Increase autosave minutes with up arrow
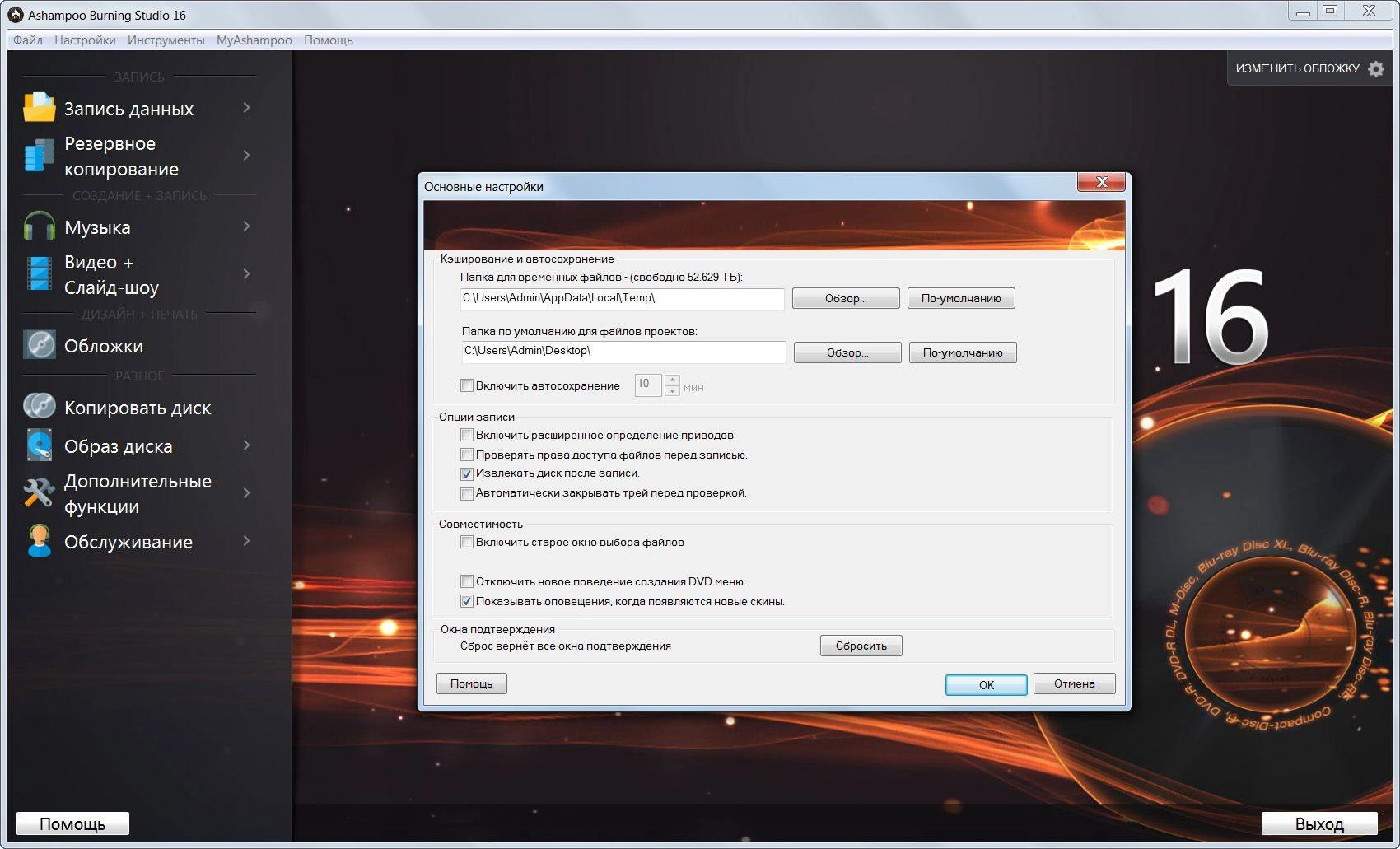Image resolution: width=1400 pixels, height=849 pixels. coord(672,380)
